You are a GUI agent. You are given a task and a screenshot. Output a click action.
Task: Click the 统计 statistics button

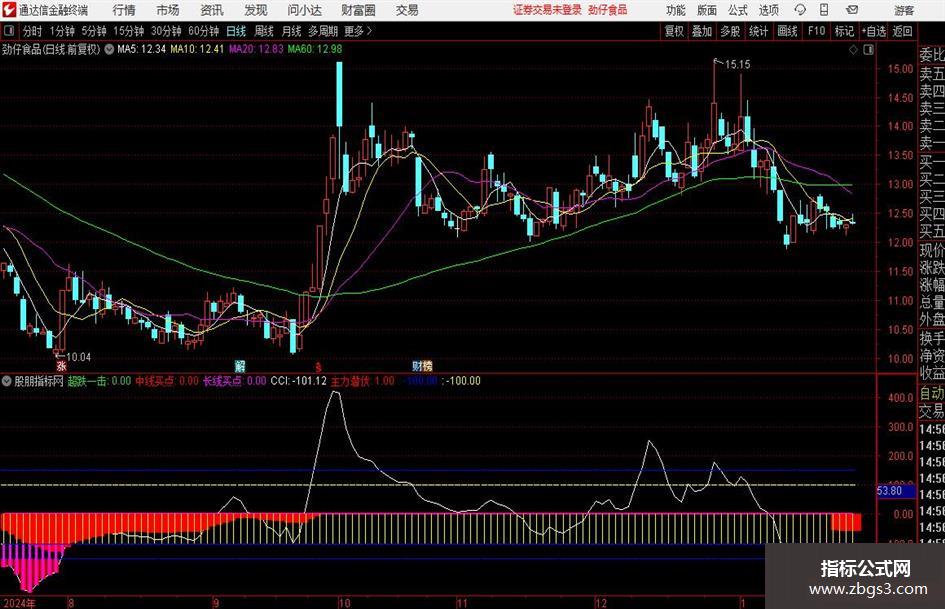point(758,31)
